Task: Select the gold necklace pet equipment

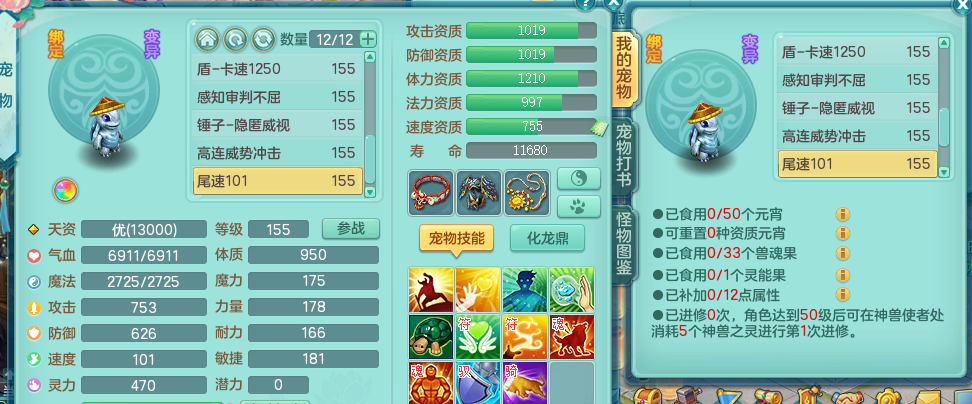Action: pos(527,193)
